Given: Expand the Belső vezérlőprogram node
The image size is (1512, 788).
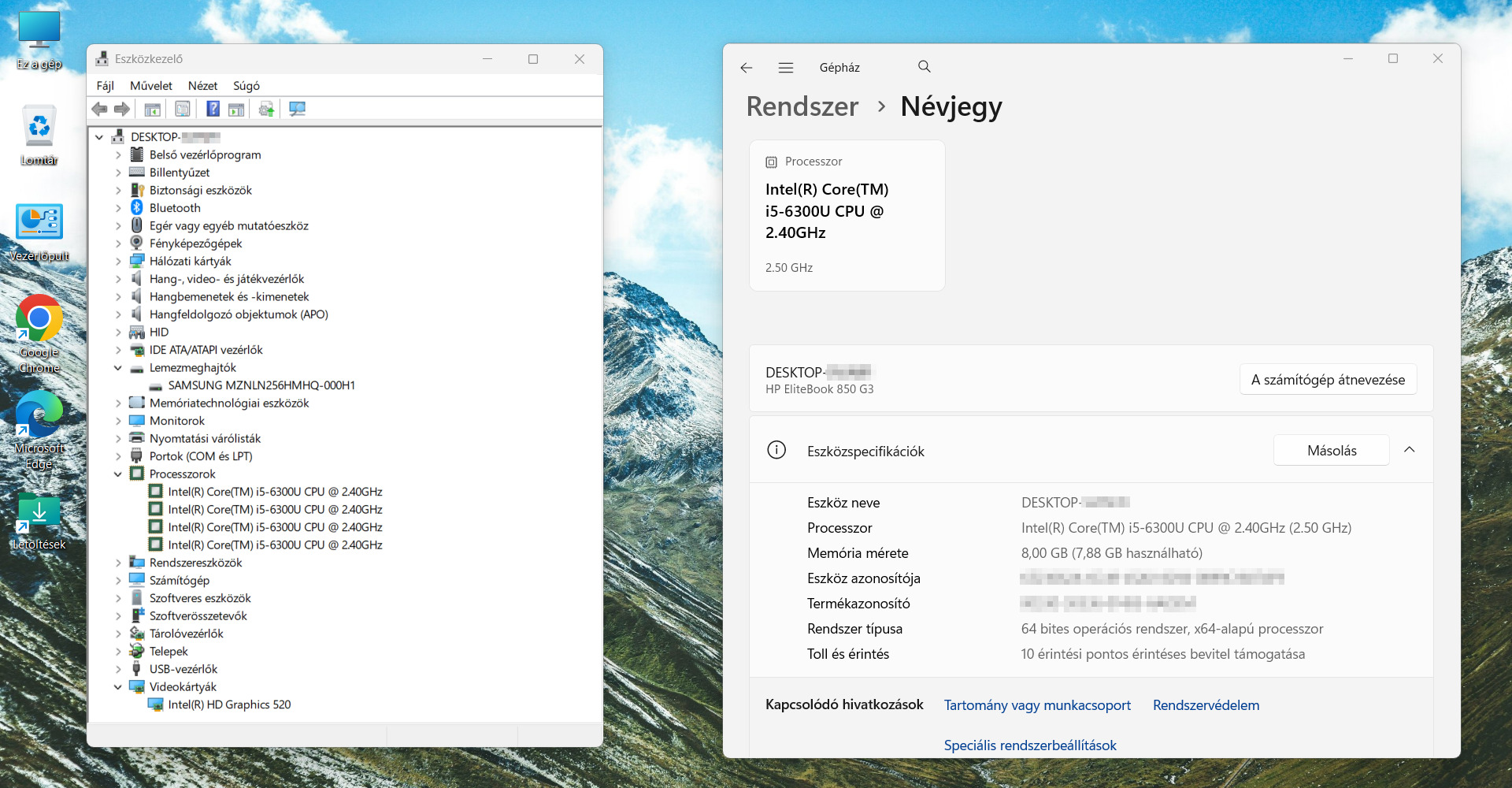Looking at the screenshot, I should pos(118,155).
